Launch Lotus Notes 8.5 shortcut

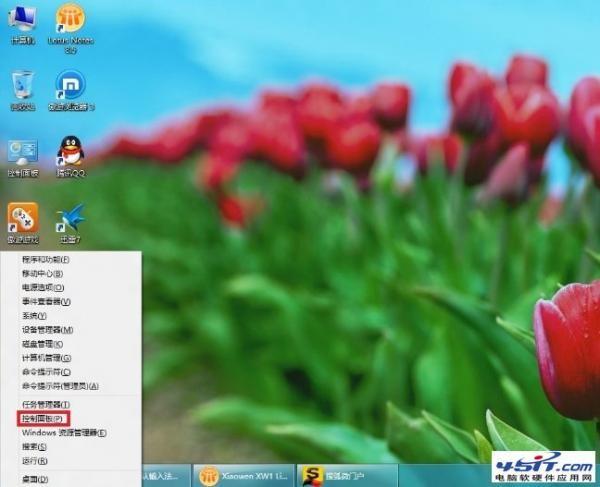tap(70, 20)
